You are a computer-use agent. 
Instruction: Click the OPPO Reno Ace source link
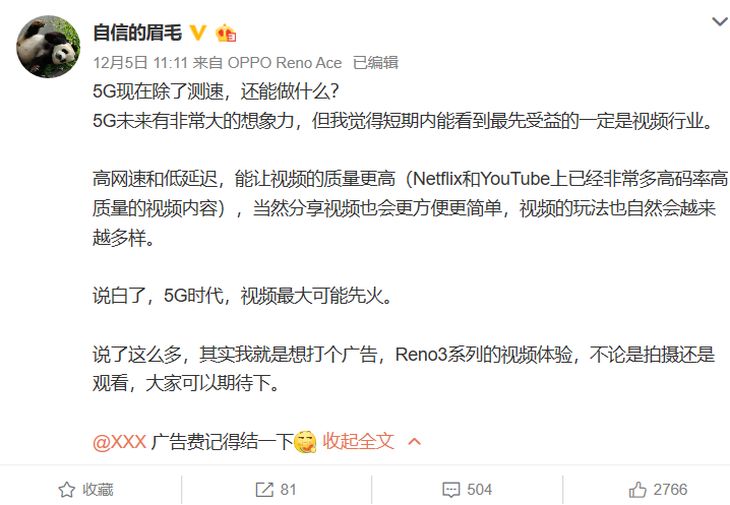click(284, 62)
